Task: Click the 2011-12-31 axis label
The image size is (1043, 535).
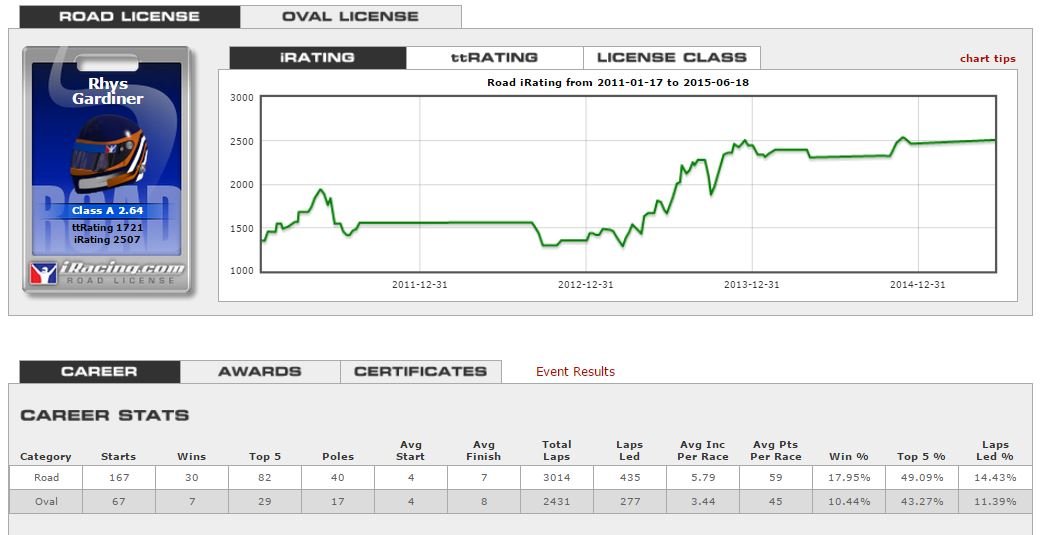Action: coord(419,285)
